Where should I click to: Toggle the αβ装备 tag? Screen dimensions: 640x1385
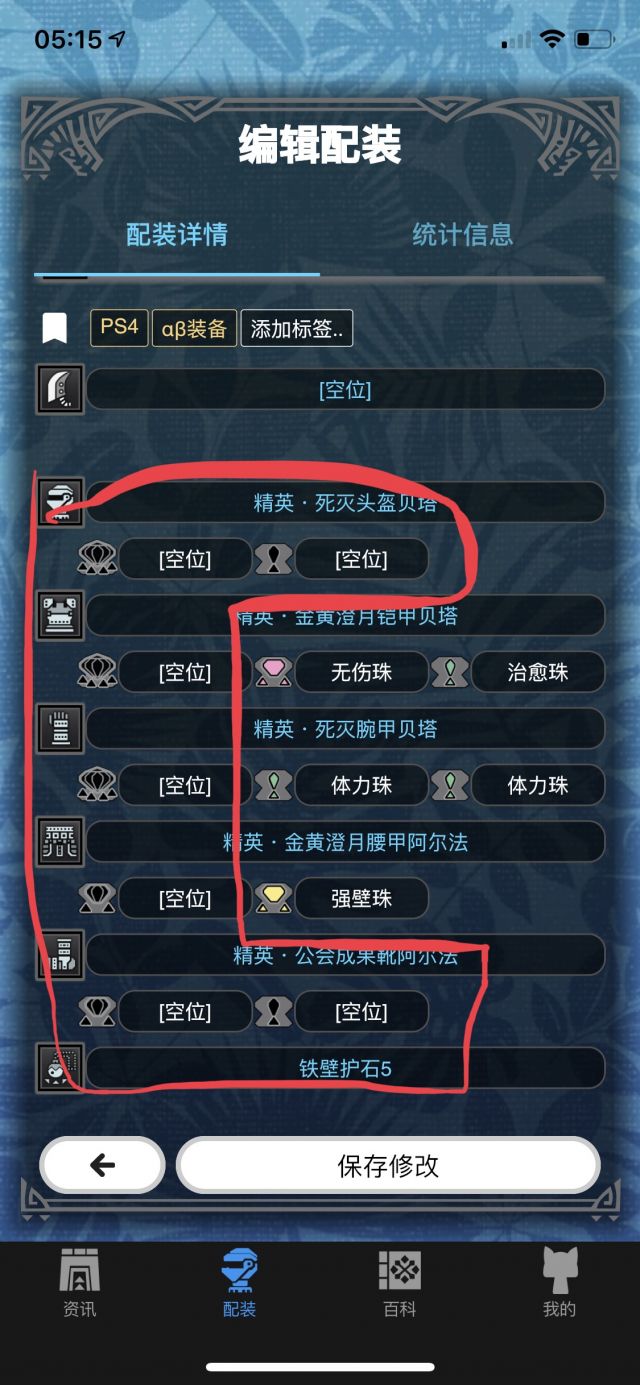[194, 328]
